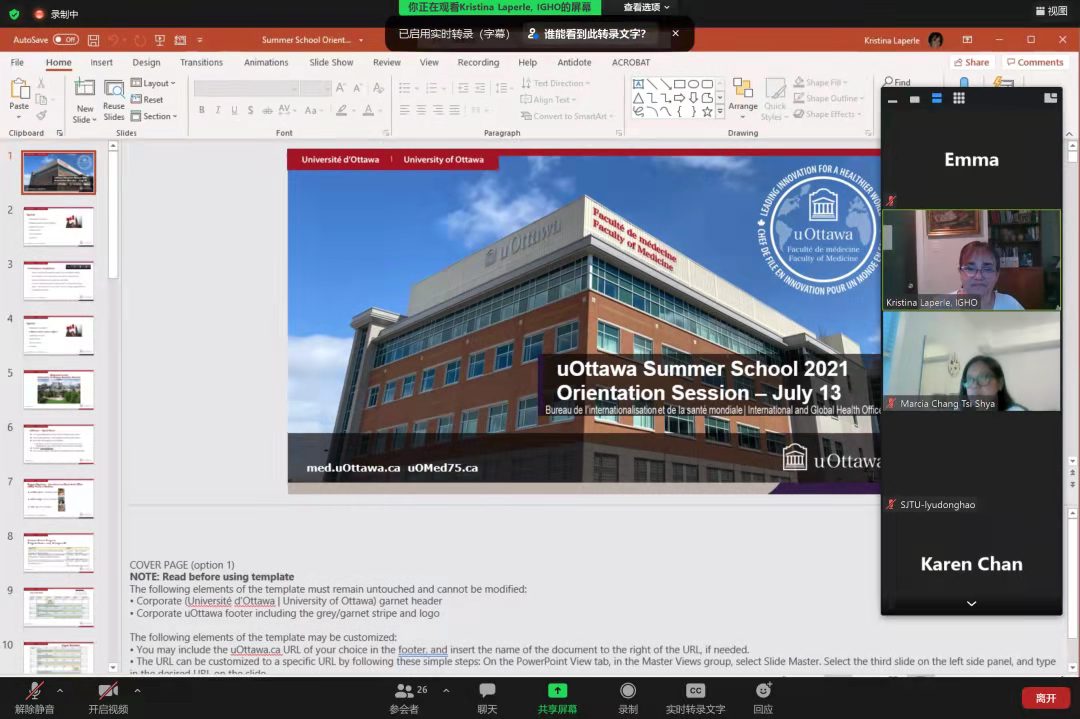The width and height of the screenshot is (1080, 719).
Task: Toggle the AutoSave switch
Action: (x=66, y=40)
